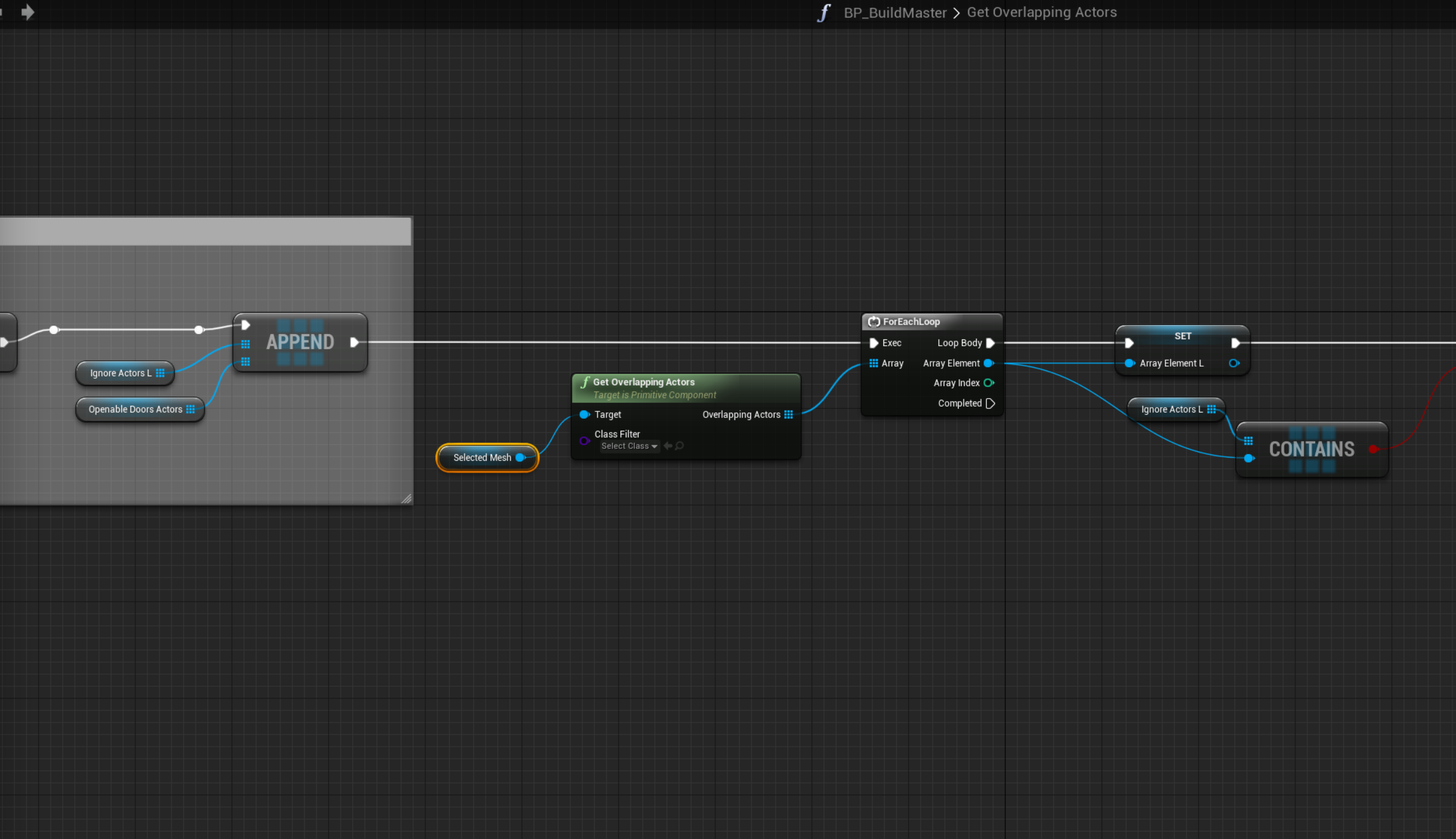This screenshot has height=839, width=1456.
Task: Click BP_BuildMaster in the breadcrumb
Action: click(x=895, y=13)
